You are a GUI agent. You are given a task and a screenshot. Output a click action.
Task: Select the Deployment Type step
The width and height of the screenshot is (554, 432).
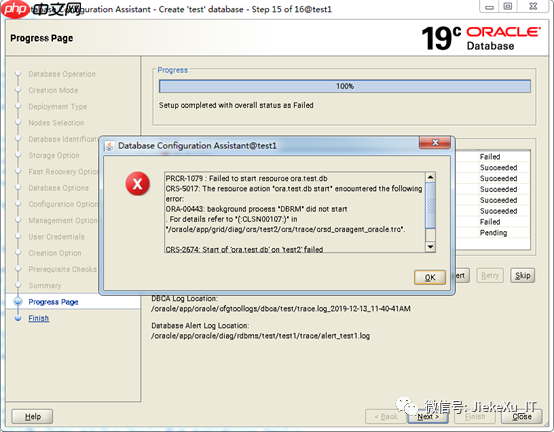[58, 106]
